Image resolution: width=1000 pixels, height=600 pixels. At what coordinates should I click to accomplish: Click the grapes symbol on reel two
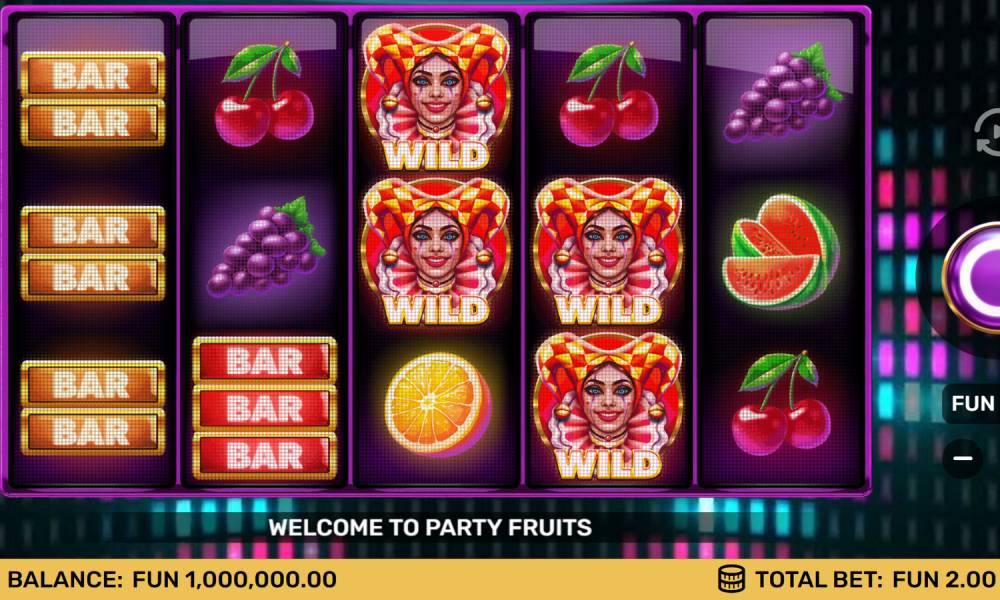(266, 247)
